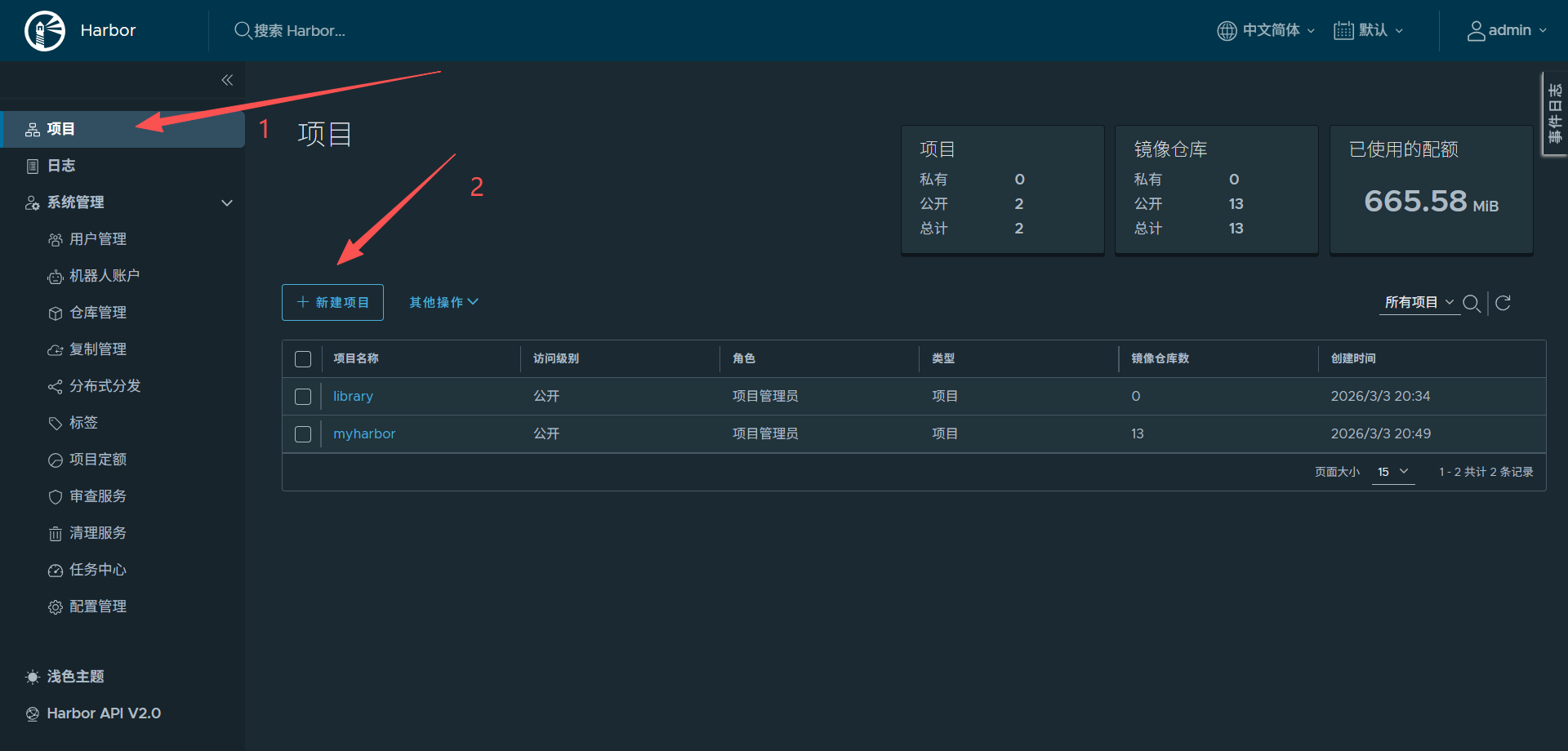Click the calendar icon next to 默认

(x=1343, y=30)
